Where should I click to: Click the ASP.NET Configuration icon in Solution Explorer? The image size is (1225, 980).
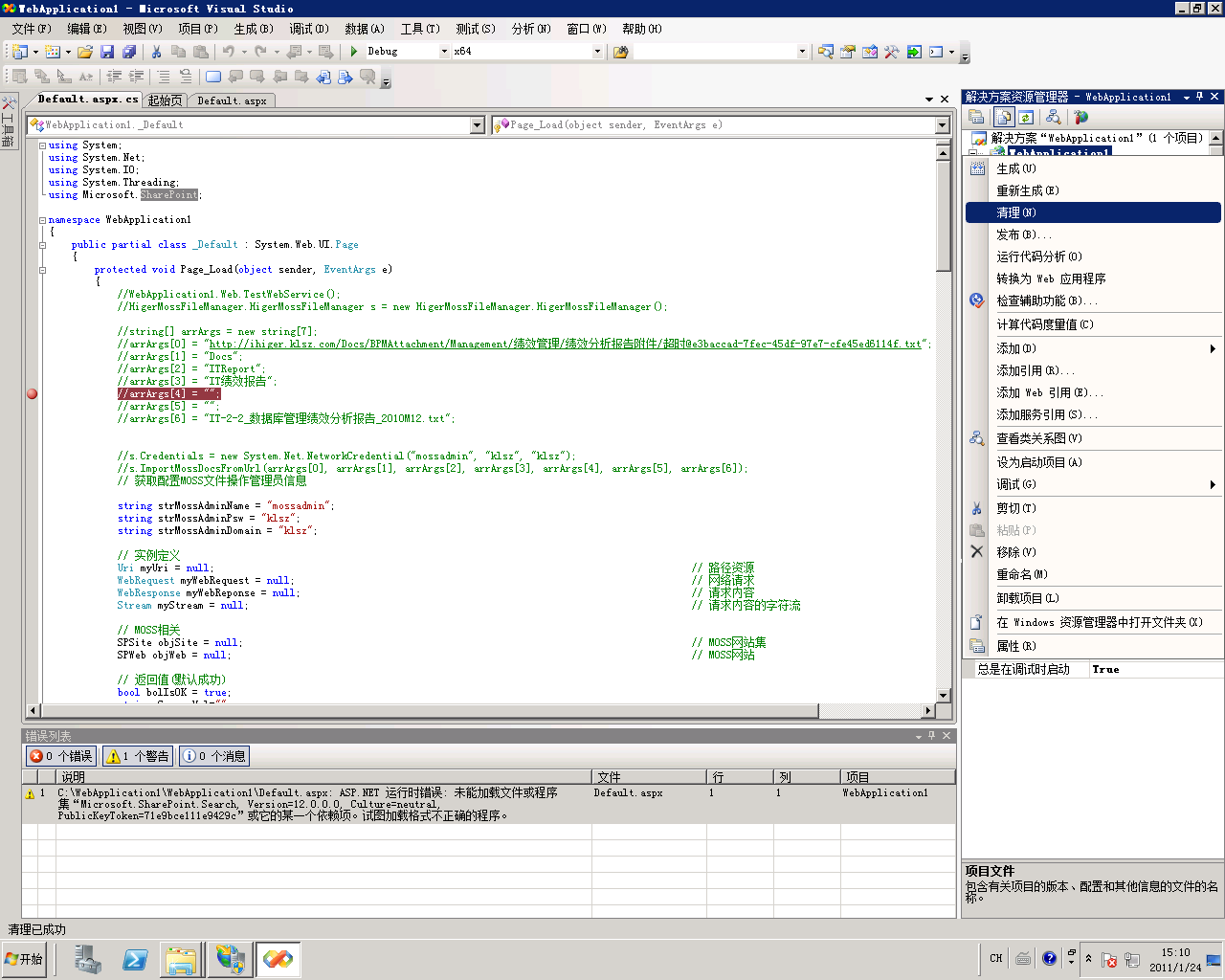[x=1080, y=117]
